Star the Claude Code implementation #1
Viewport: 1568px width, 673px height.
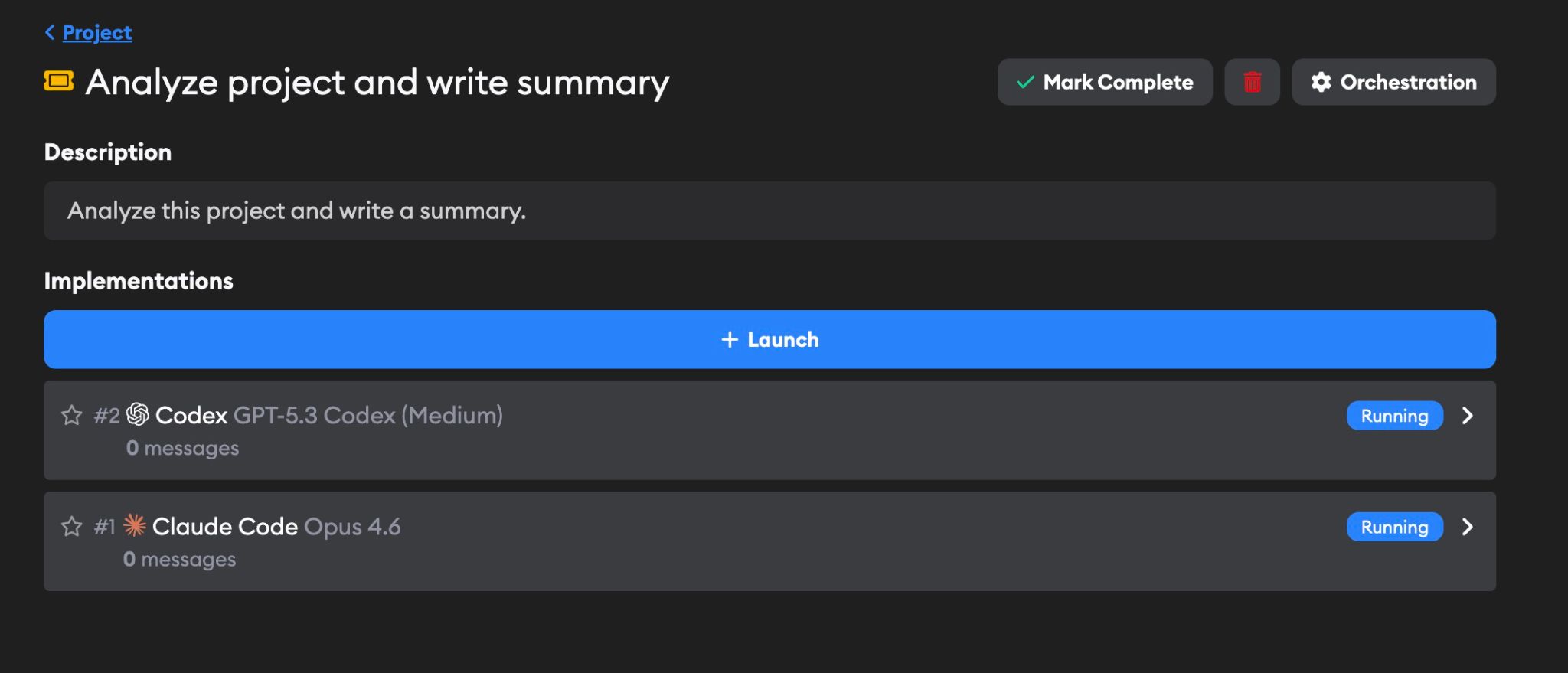(72, 526)
